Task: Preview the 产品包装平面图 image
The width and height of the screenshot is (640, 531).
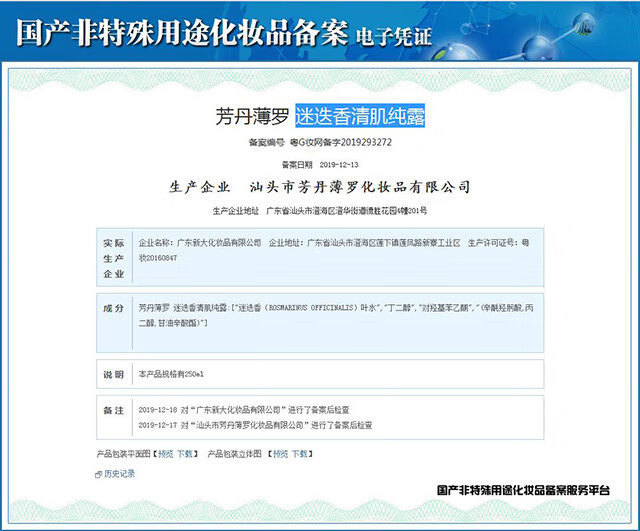Action: pyautogui.click(x=166, y=454)
